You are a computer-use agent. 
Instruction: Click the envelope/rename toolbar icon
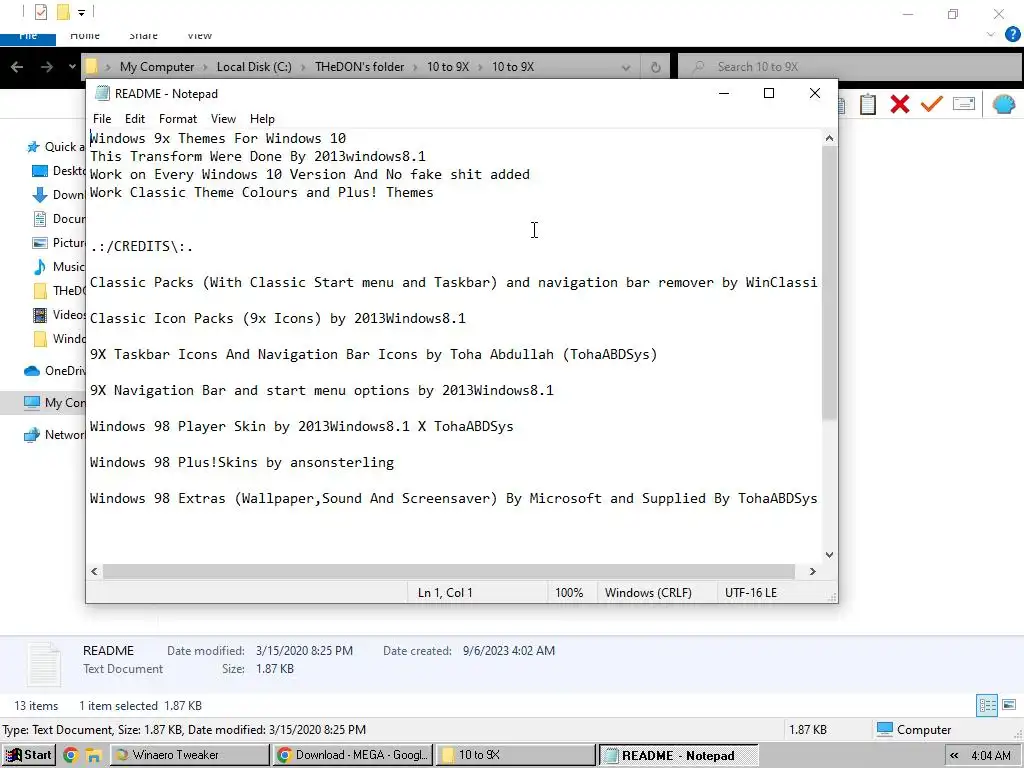pyautogui.click(x=964, y=103)
